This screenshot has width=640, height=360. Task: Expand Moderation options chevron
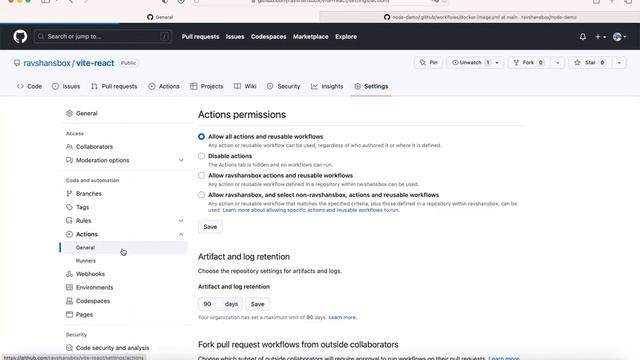pyautogui.click(x=181, y=160)
